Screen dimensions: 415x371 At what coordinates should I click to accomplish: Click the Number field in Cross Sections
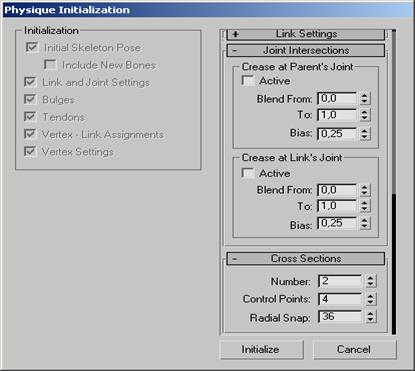[340, 281]
